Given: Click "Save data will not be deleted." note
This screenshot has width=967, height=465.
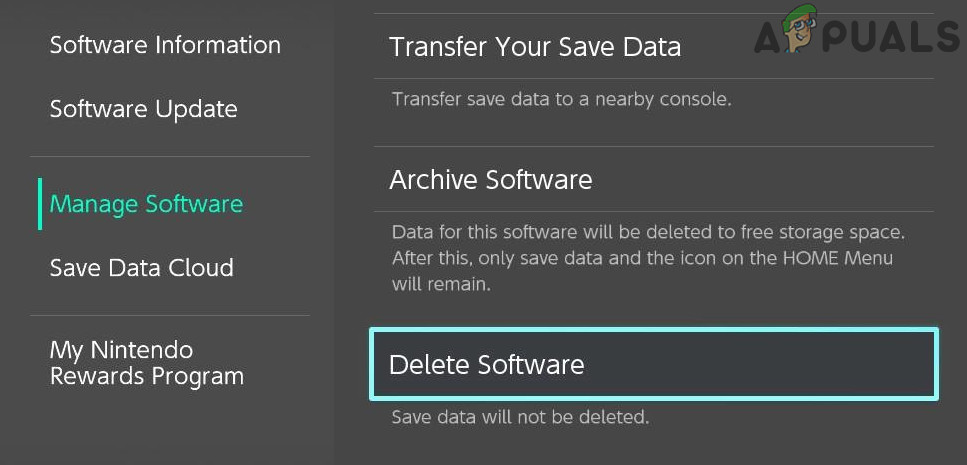Looking at the screenshot, I should [x=520, y=417].
